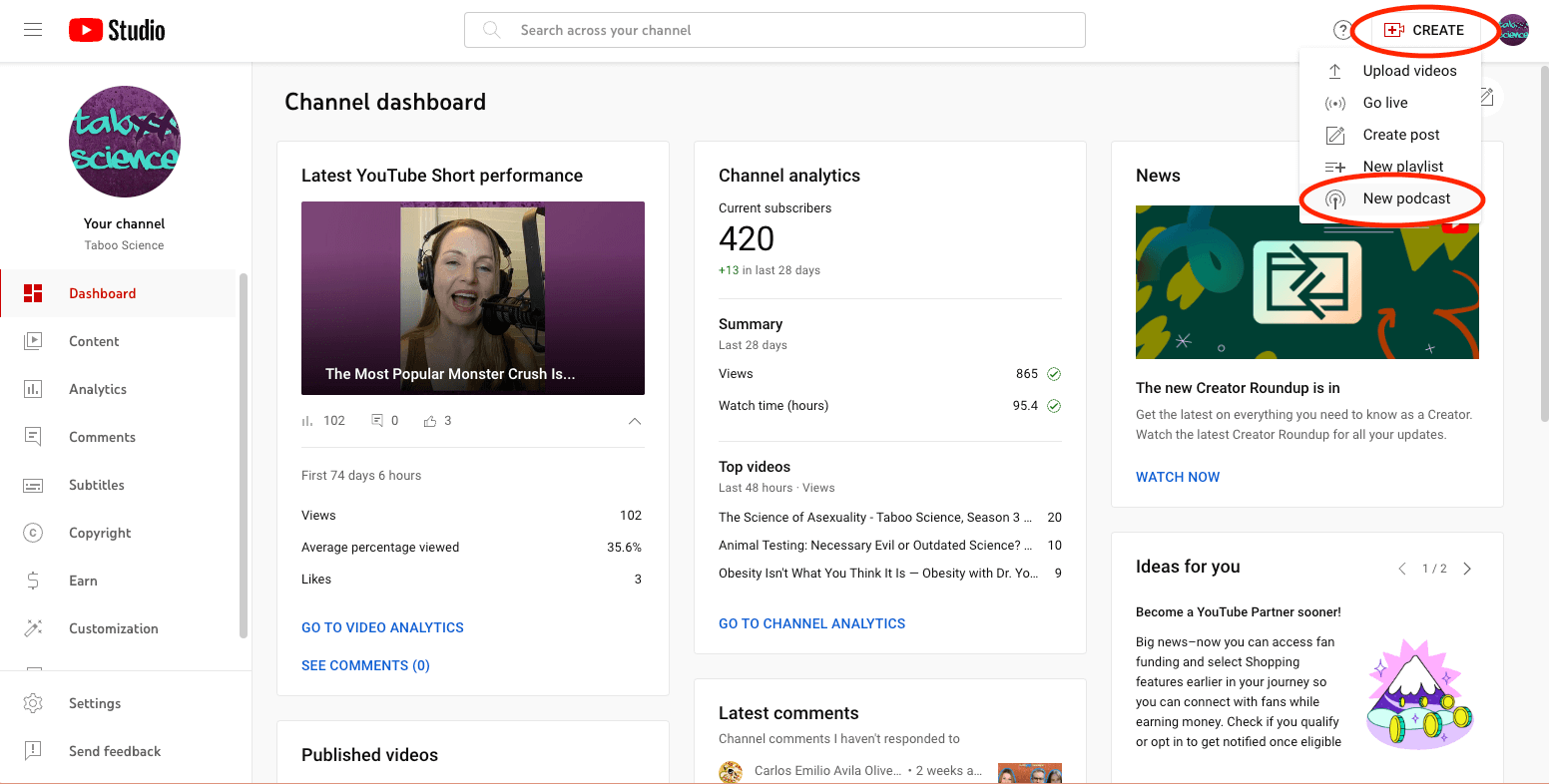Image resolution: width=1549 pixels, height=784 pixels.
Task: Open YouTube Studio help
Action: click(x=1340, y=30)
